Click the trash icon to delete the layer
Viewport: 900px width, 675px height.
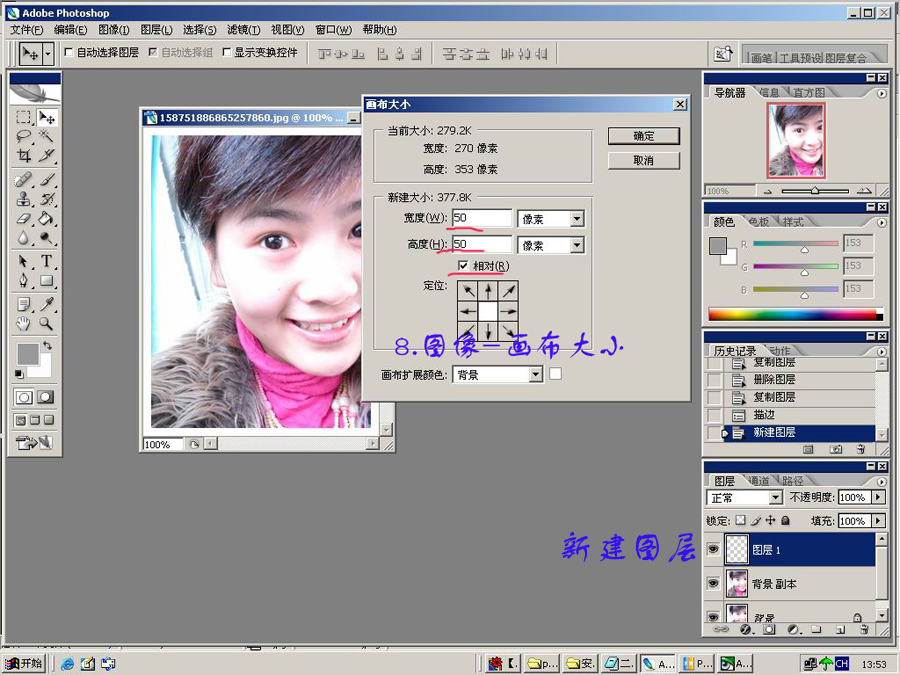864,629
